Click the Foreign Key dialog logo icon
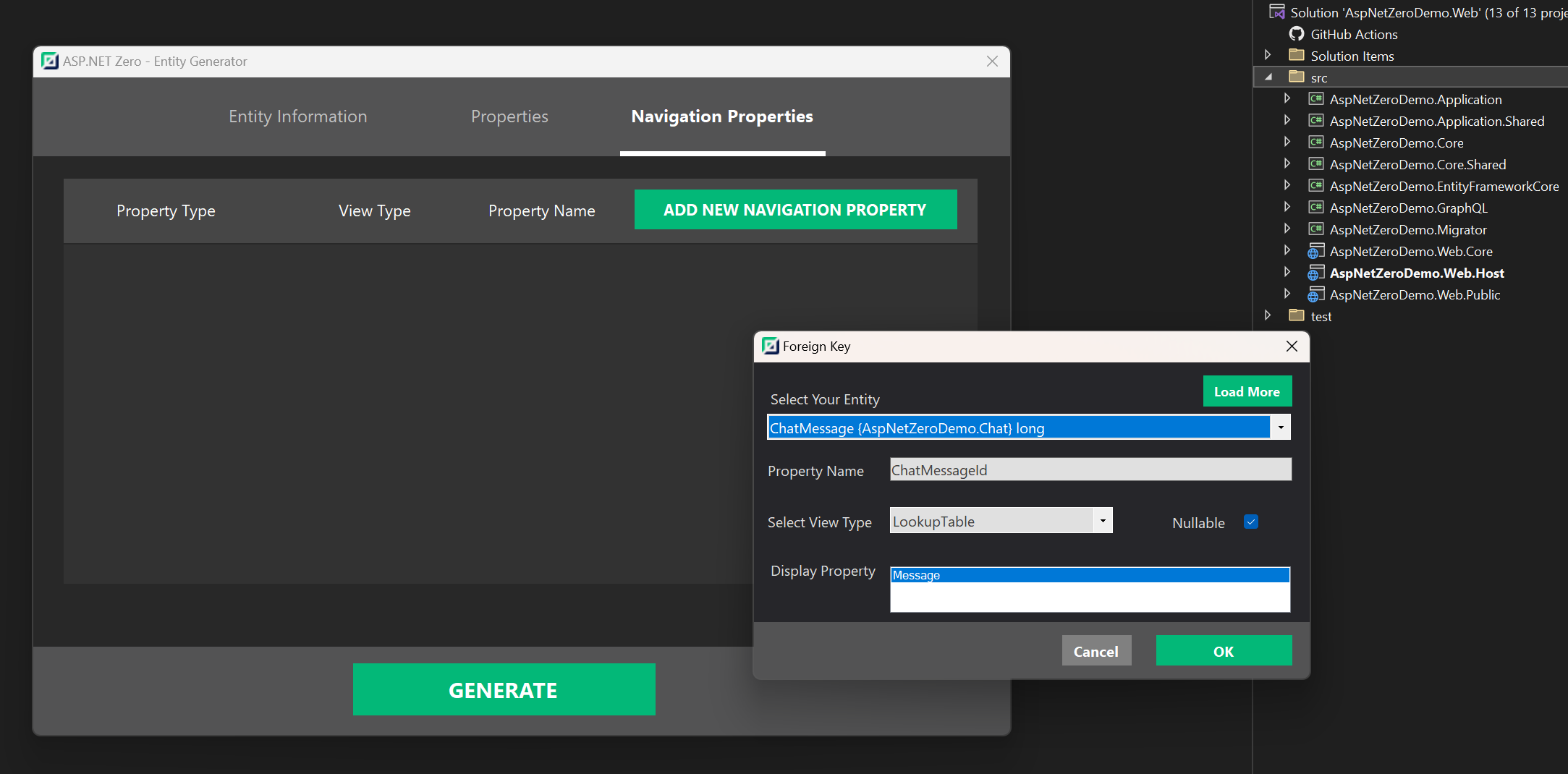1568x774 pixels. click(771, 346)
